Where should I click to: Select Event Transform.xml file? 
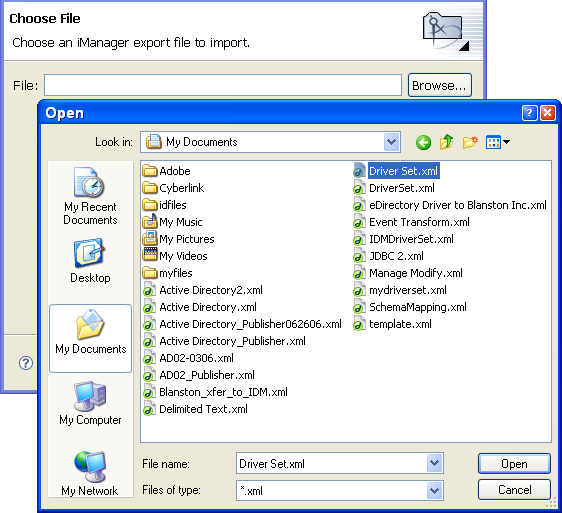tap(411, 222)
